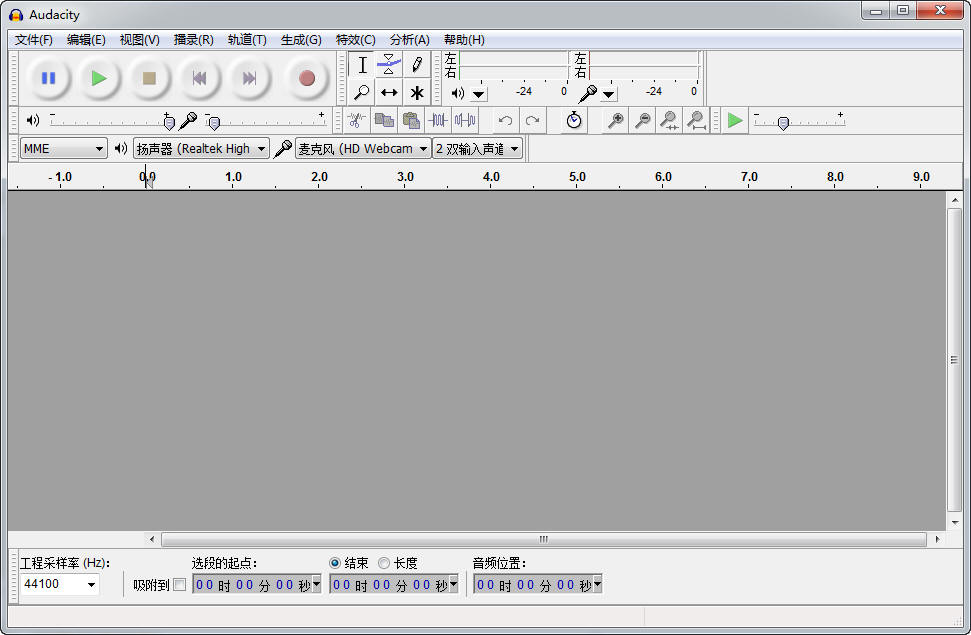Viewport: 971px width, 635px height.
Task: Click the microphone icon beside input device
Action: point(282,149)
